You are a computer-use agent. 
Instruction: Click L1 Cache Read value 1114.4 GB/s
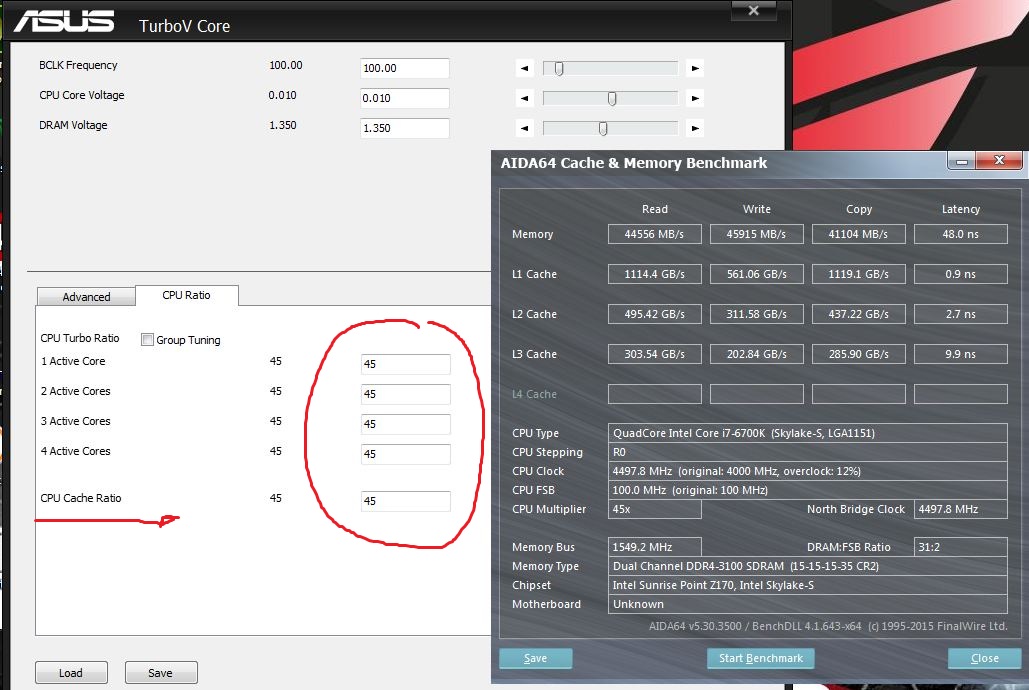654,274
